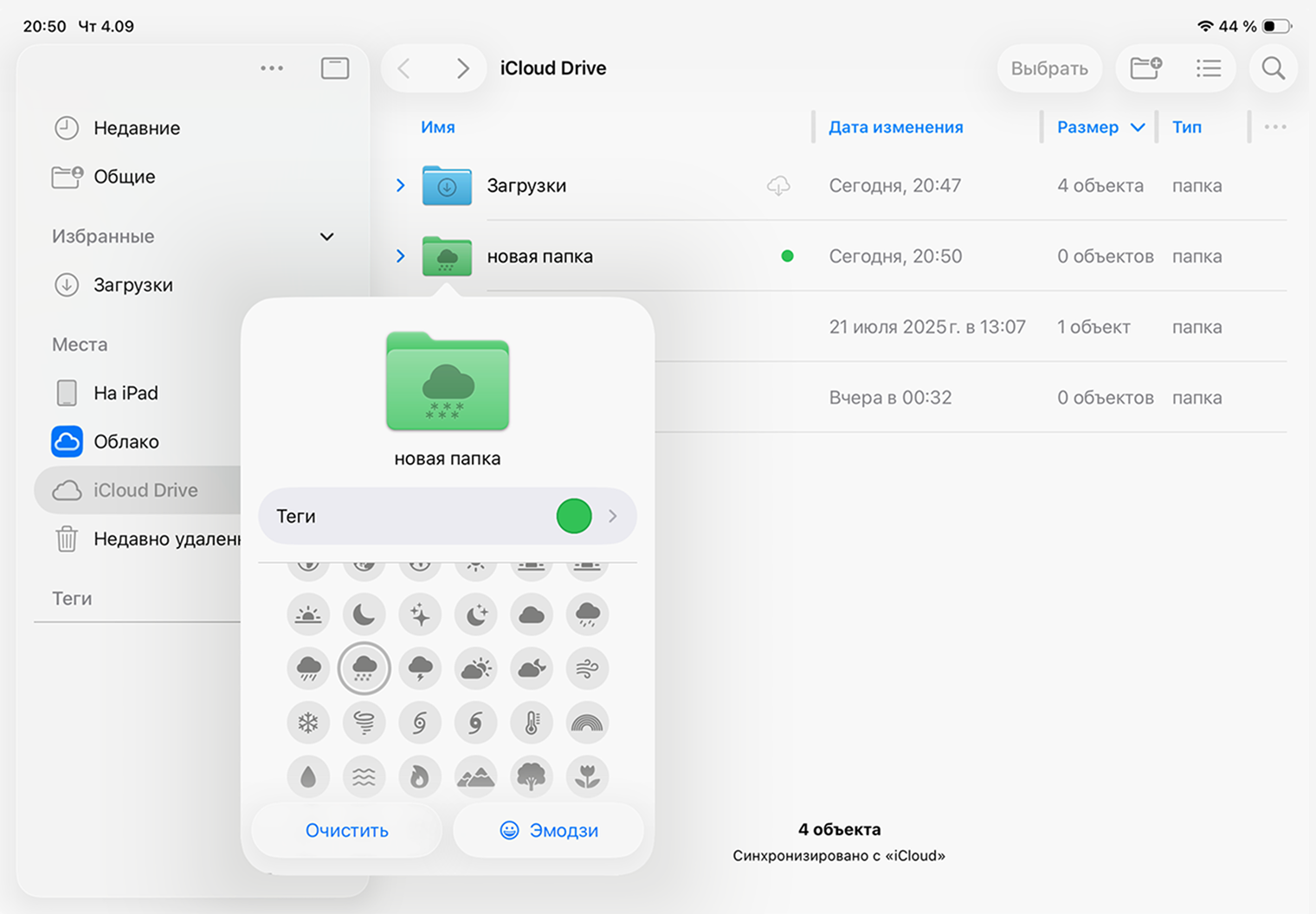1316x914 pixels.
Task: Select the snowflake folder symbol
Action: click(x=308, y=723)
